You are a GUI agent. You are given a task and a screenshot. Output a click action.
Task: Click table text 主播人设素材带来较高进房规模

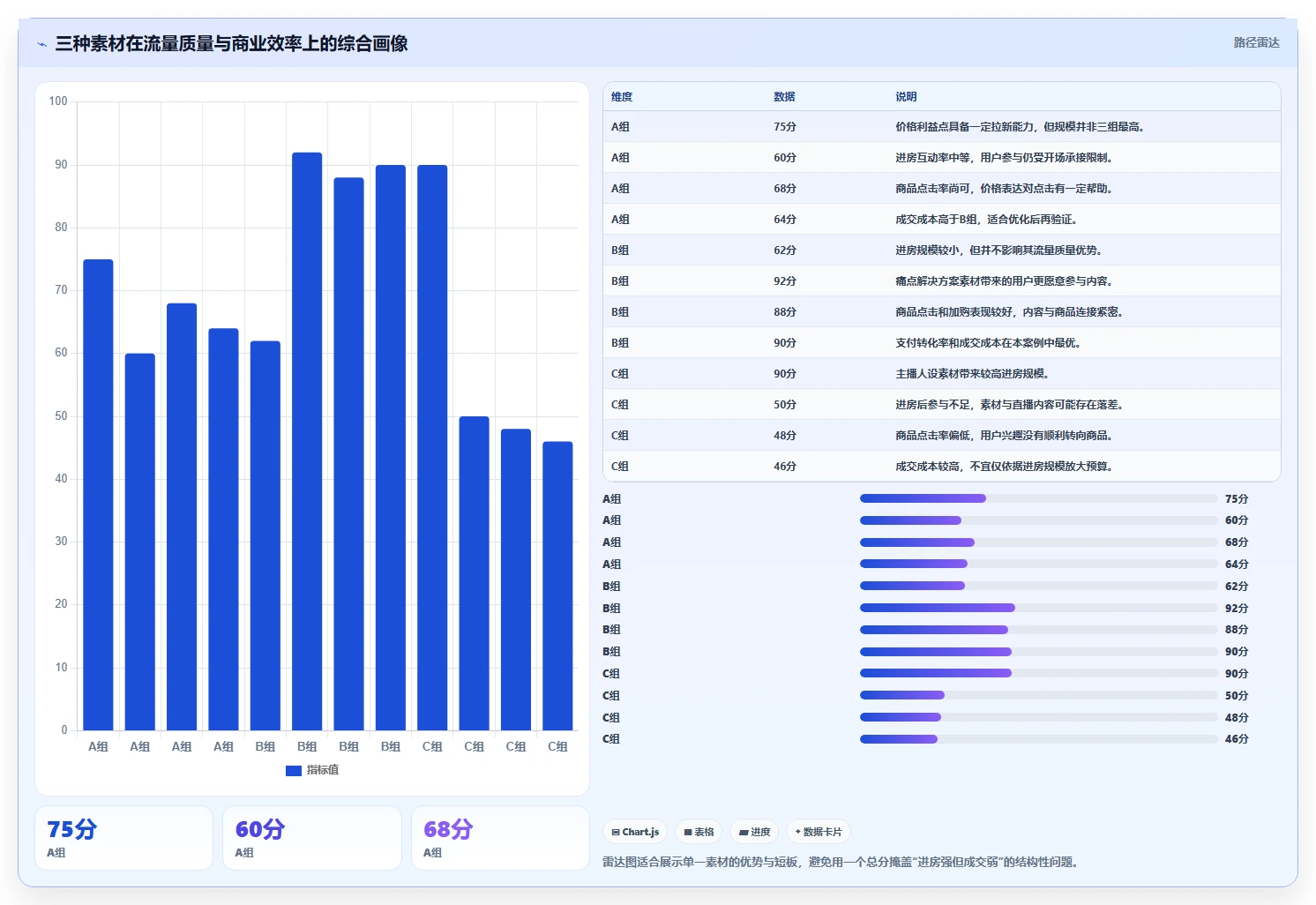[969, 374]
